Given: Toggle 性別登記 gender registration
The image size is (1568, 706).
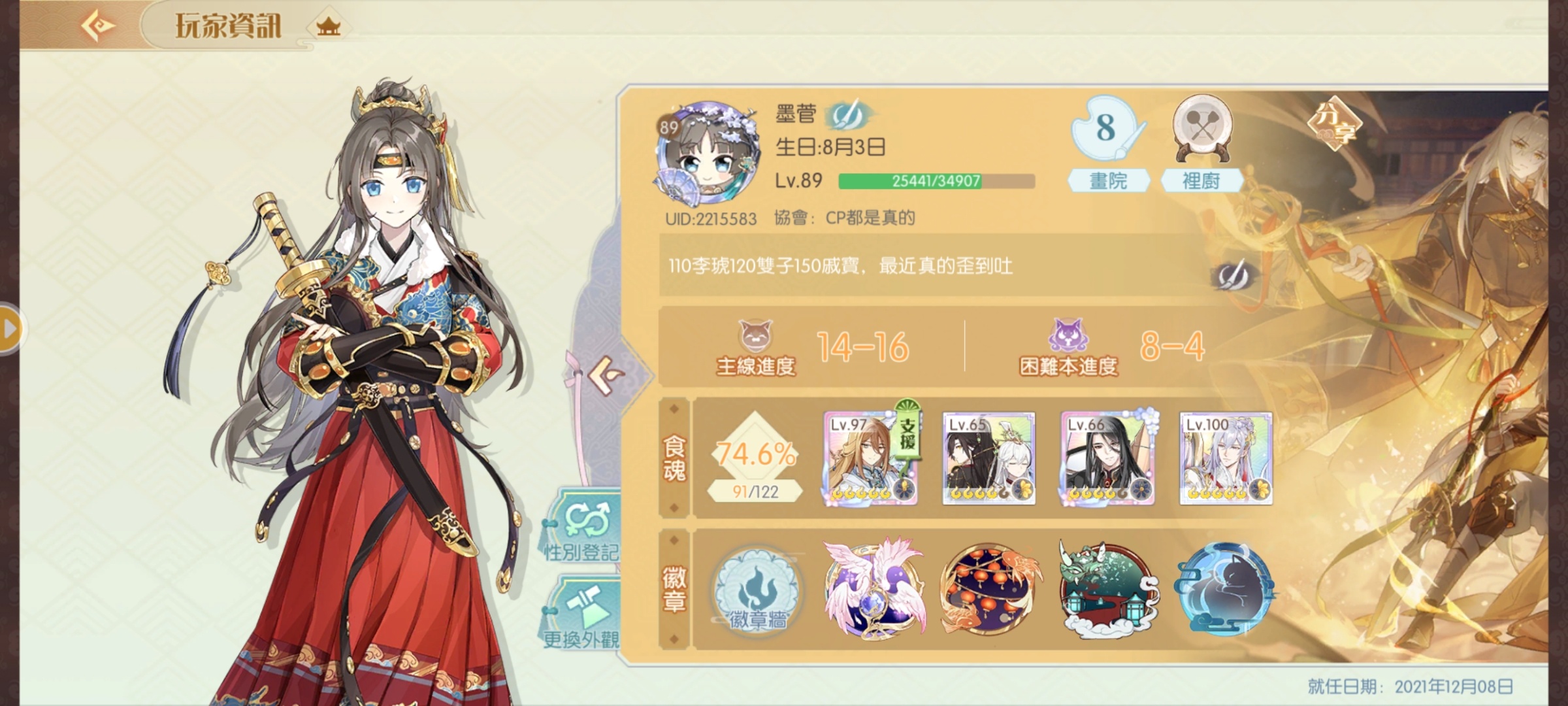Looking at the screenshot, I should coord(583,527).
